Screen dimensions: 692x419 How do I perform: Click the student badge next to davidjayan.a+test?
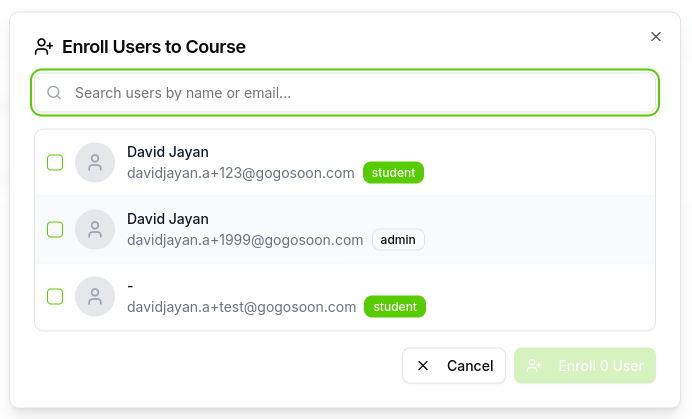(395, 307)
